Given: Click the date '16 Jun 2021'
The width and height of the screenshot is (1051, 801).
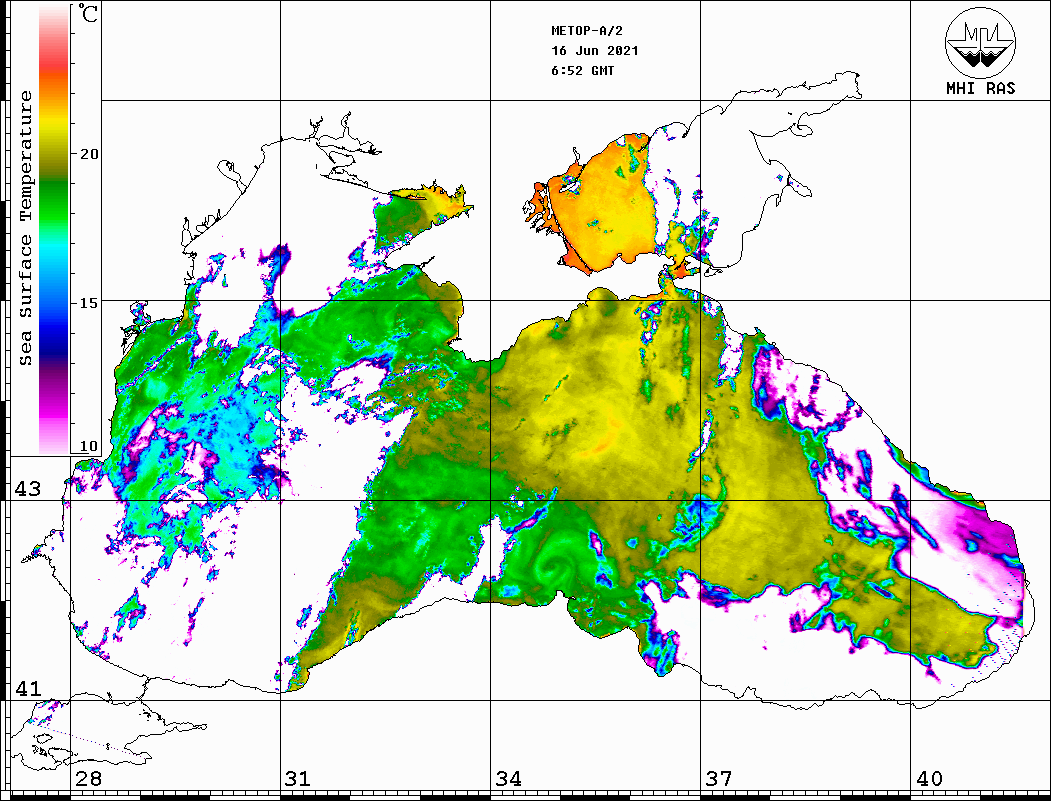Looking at the screenshot, I should pos(595,51).
